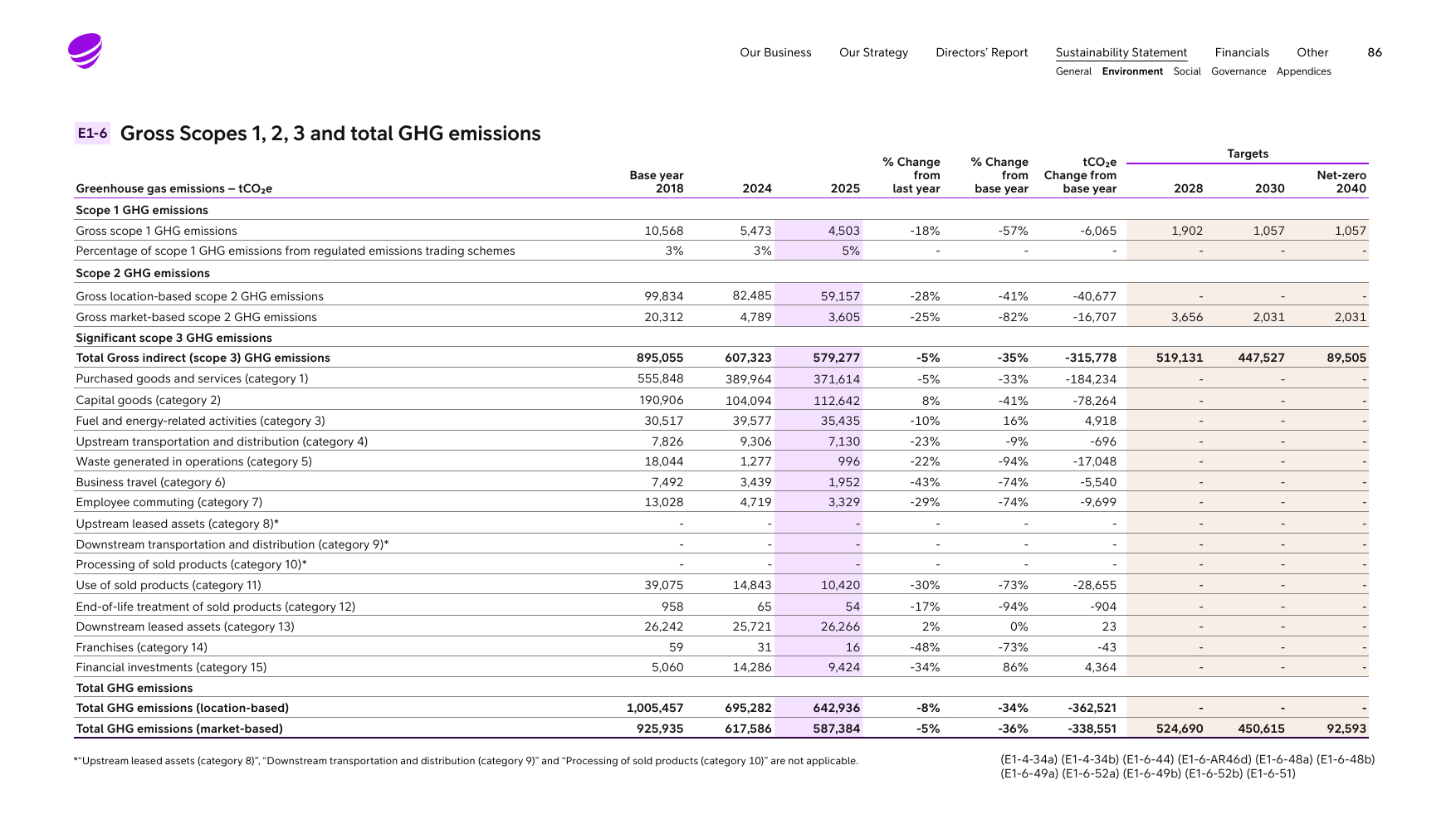1456x819 pixels.
Task: Click the footnote about categories not applicable
Action: click(x=466, y=761)
